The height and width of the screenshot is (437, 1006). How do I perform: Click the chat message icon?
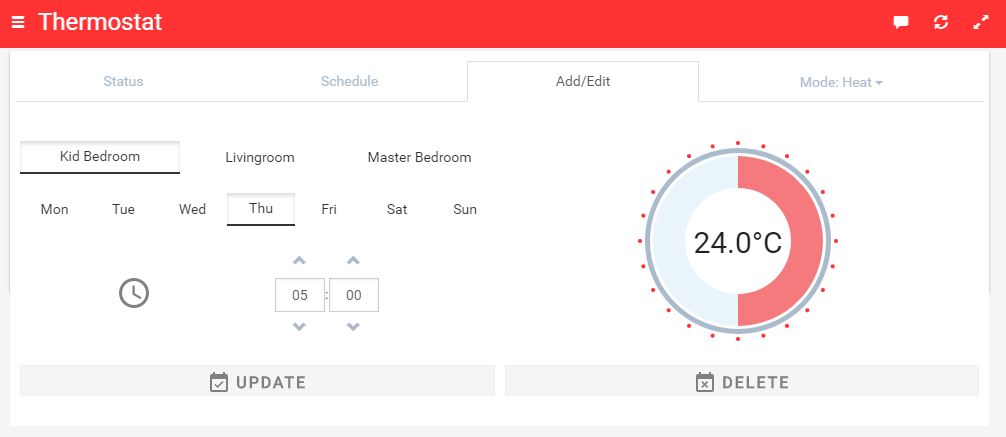[x=901, y=22]
